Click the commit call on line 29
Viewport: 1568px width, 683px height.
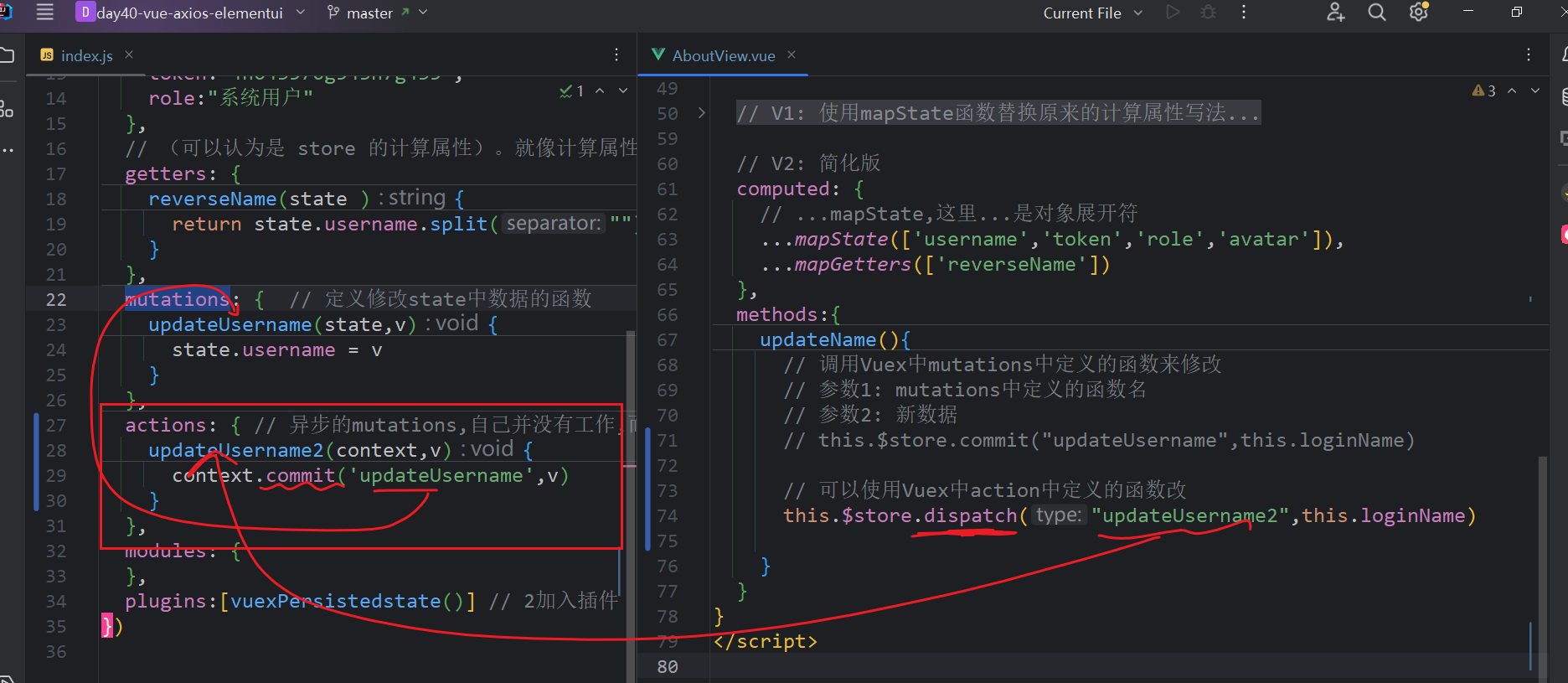[301, 475]
